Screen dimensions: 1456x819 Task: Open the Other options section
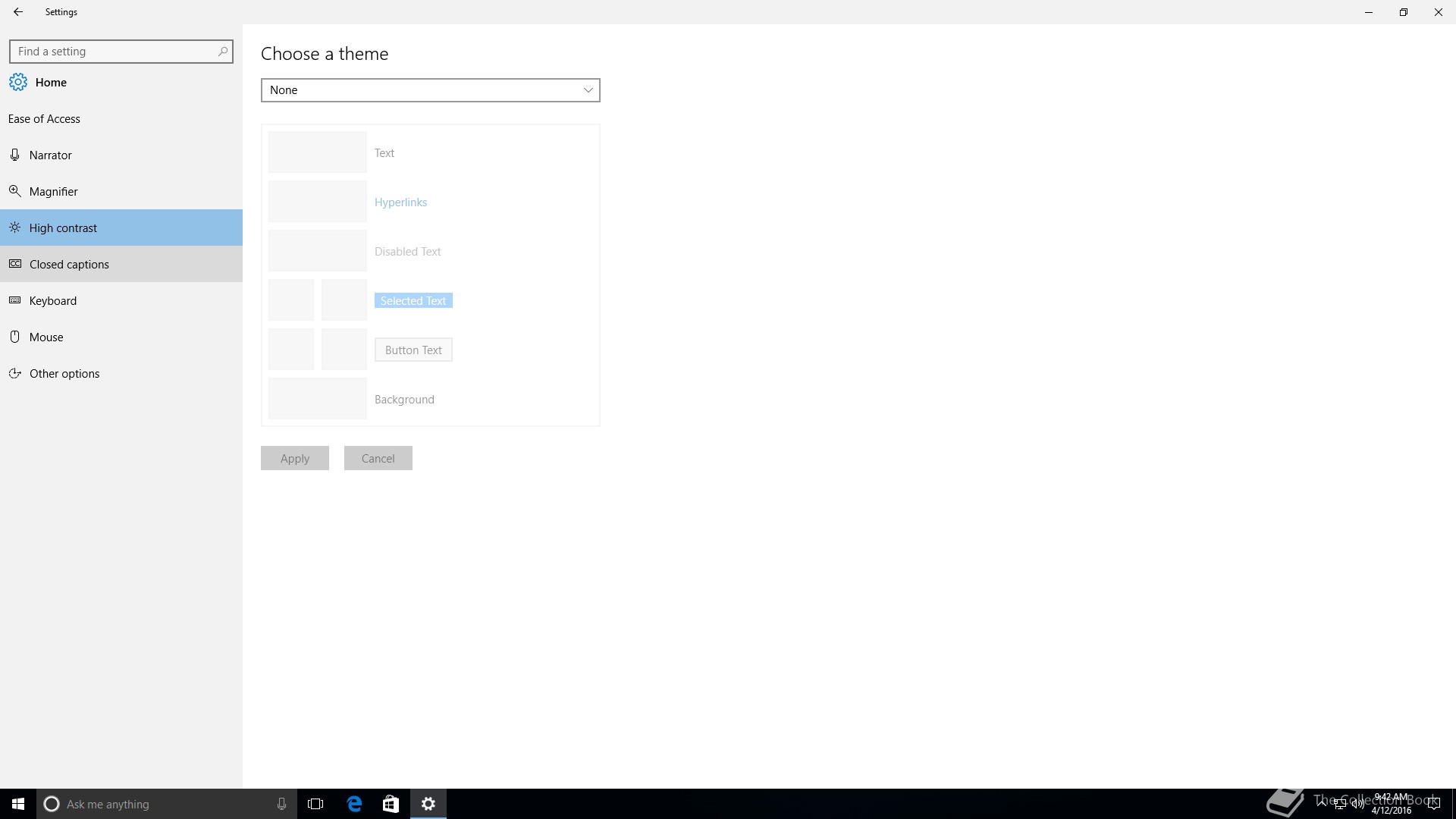[x=64, y=373]
